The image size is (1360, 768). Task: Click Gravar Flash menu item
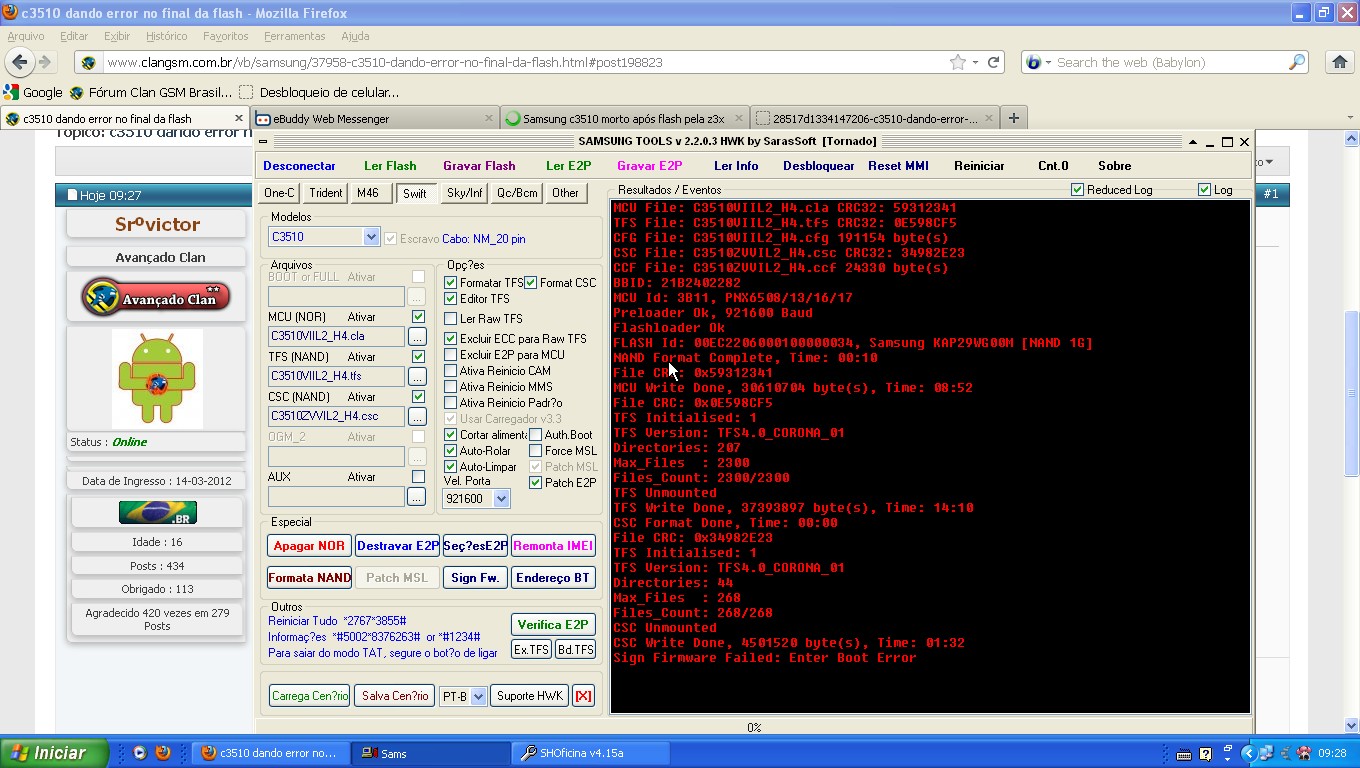click(x=479, y=166)
